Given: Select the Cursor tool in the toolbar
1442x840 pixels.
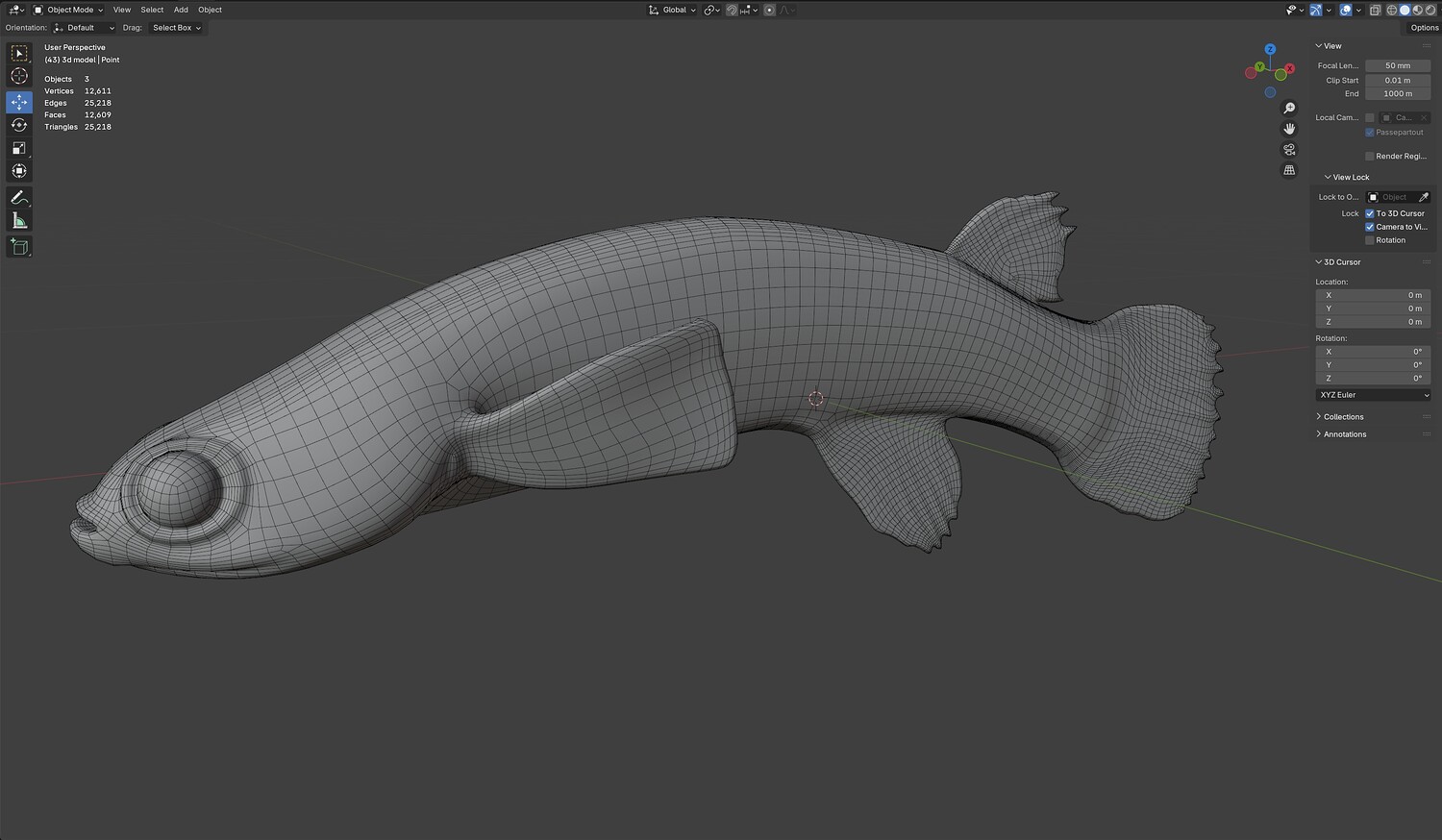Looking at the screenshot, I should pyautogui.click(x=19, y=77).
